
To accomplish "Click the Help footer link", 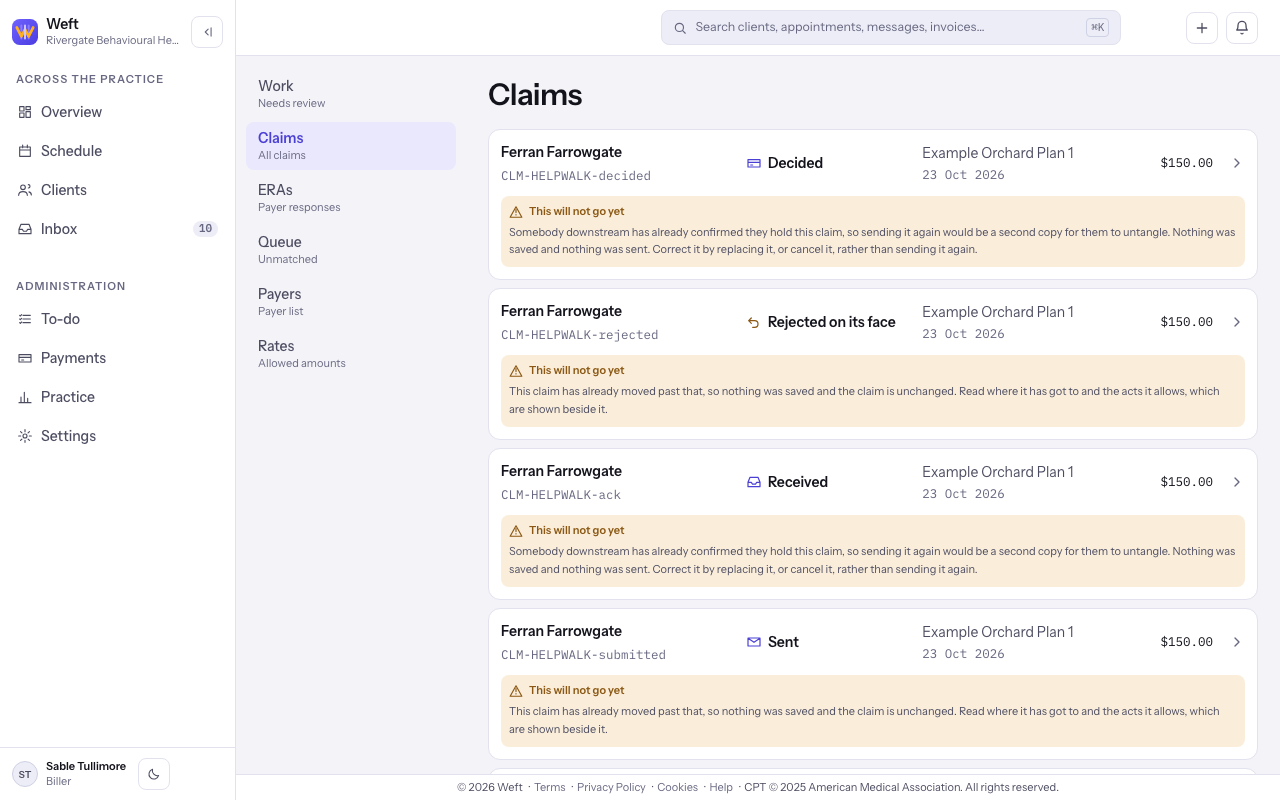I will point(721,787).
